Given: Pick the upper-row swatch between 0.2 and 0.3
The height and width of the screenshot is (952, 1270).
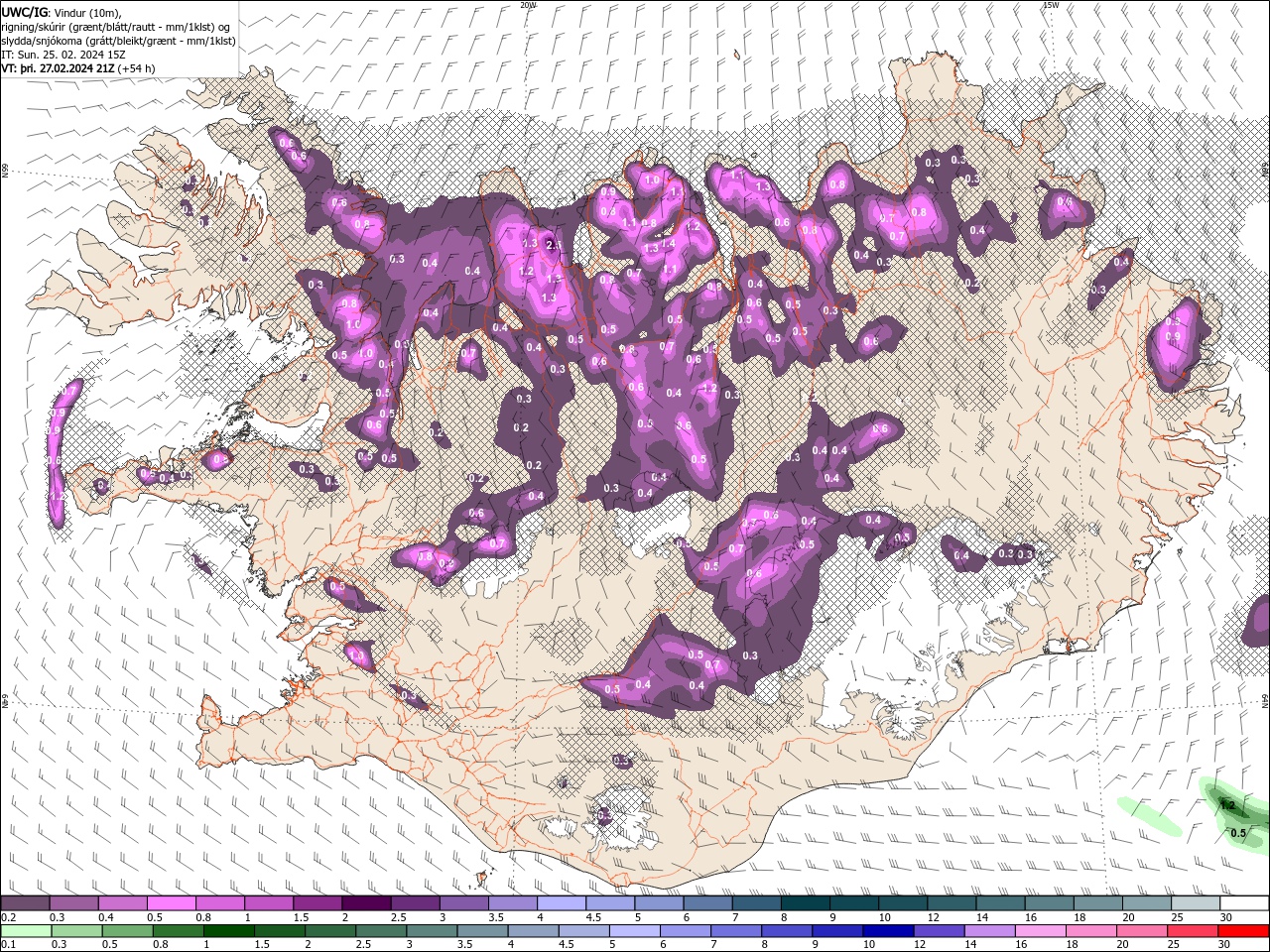Looking at the screenshot, I should 25,903.
